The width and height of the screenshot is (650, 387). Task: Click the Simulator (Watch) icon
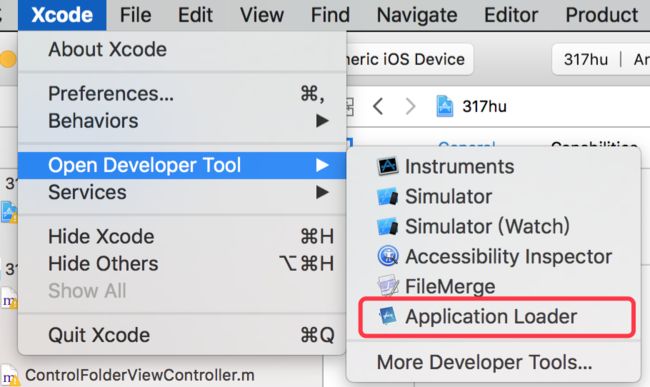point(388,227)
